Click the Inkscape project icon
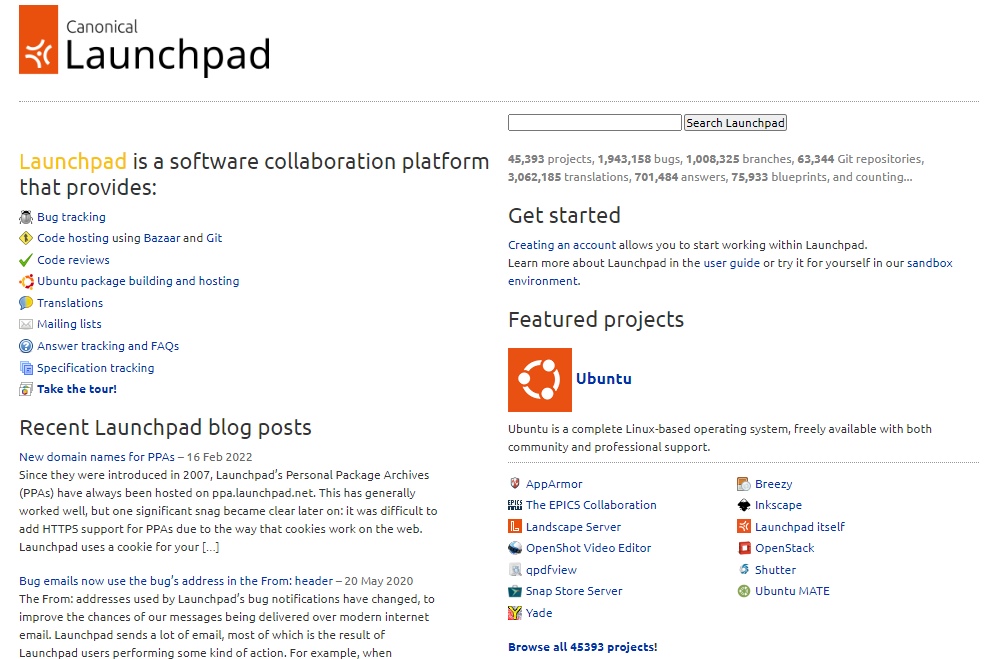Image resolution: width=987 pixels, height=659 pixels. [x=744, y=505]
